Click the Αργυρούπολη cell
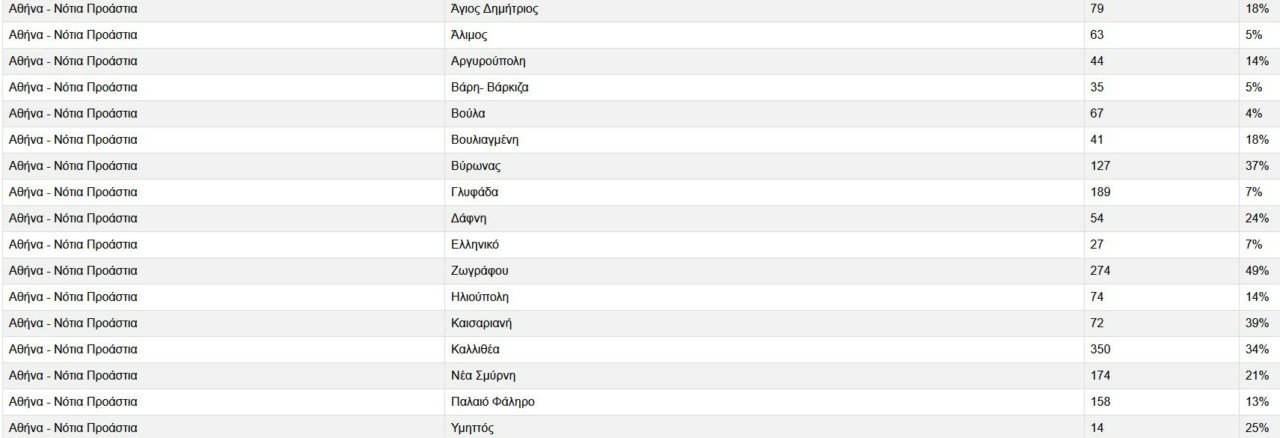Screen dimensions: 1280x438 (x=488, y=61)
